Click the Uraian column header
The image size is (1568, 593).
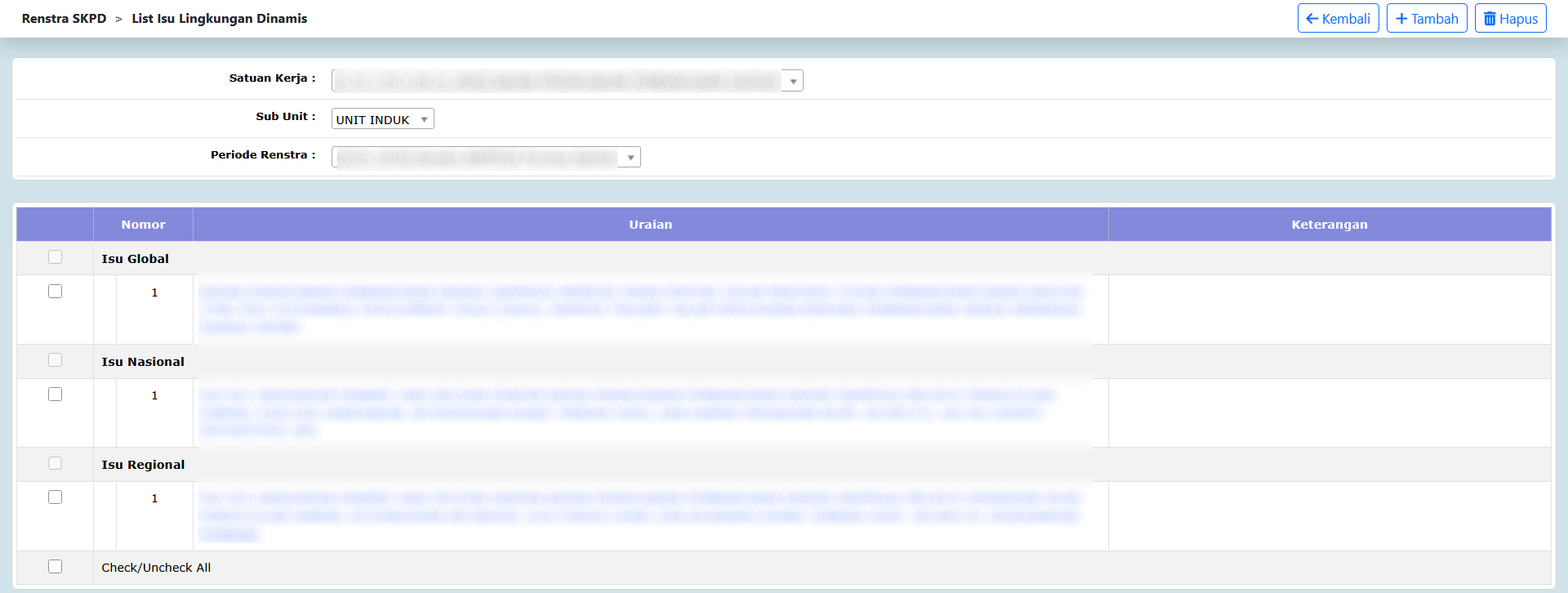(x=650, y=225)
